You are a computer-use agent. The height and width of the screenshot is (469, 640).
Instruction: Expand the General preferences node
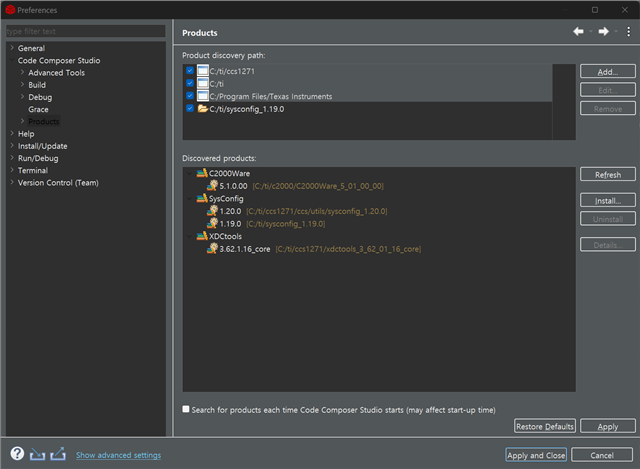[11, 48]
